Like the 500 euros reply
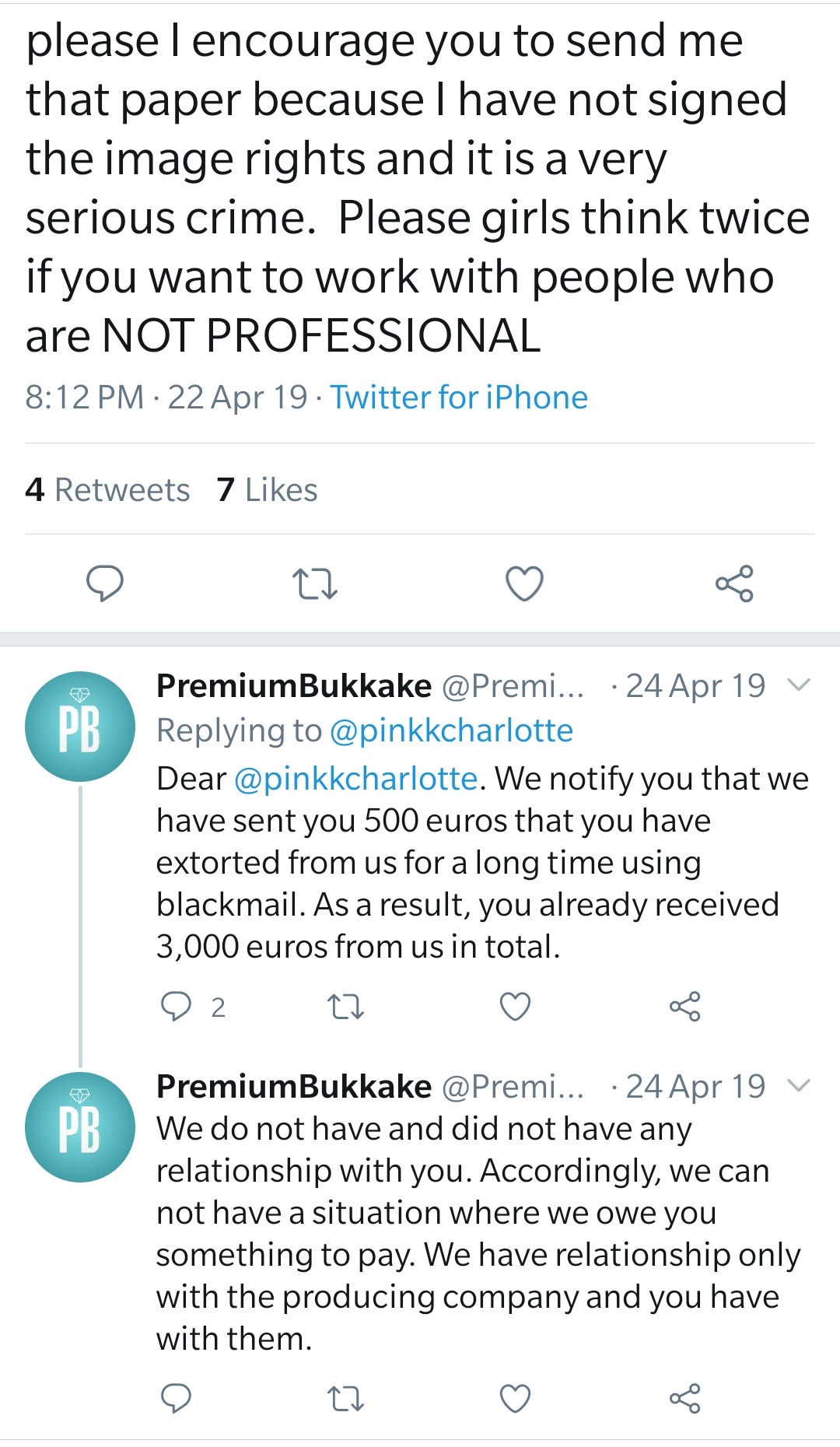The height and width of the screenshot is (1447, 840). [x=515, y=1007]
